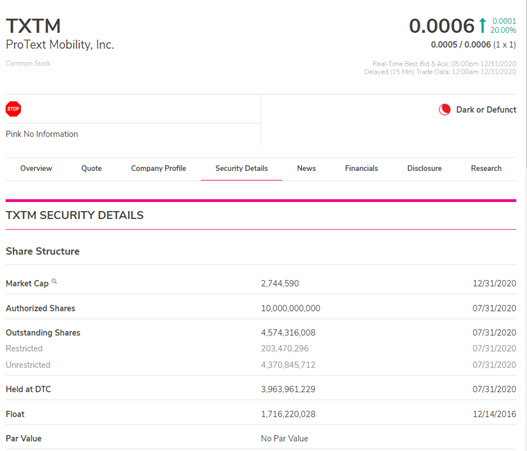Click the Par Value row label
The height and width of the screenshot is (451, 527).
click(24, 438)
